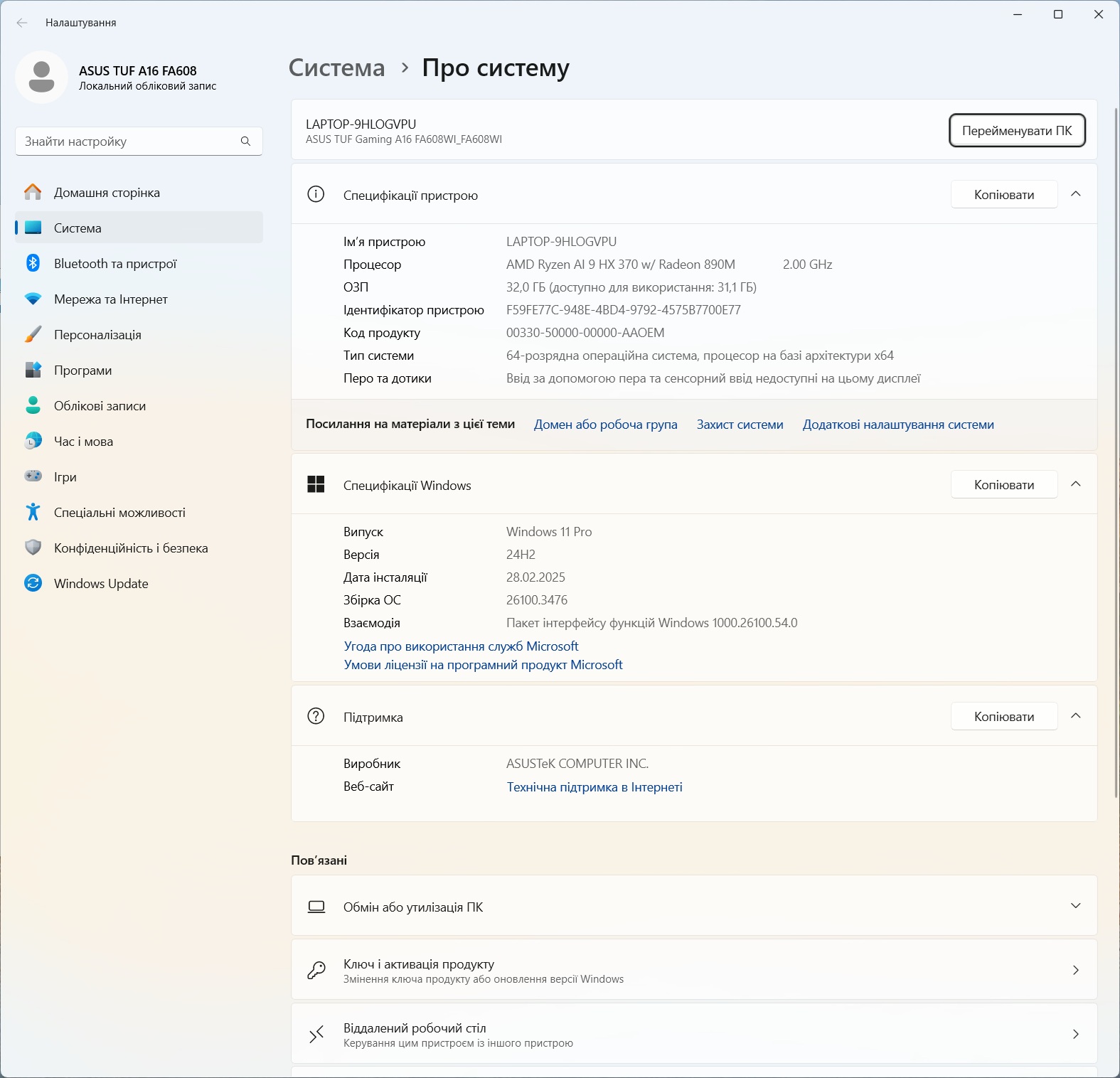This screenshot has width=1120, height=1078.
Task: Open Час і мова in sidebar
Action: (139, 441)
